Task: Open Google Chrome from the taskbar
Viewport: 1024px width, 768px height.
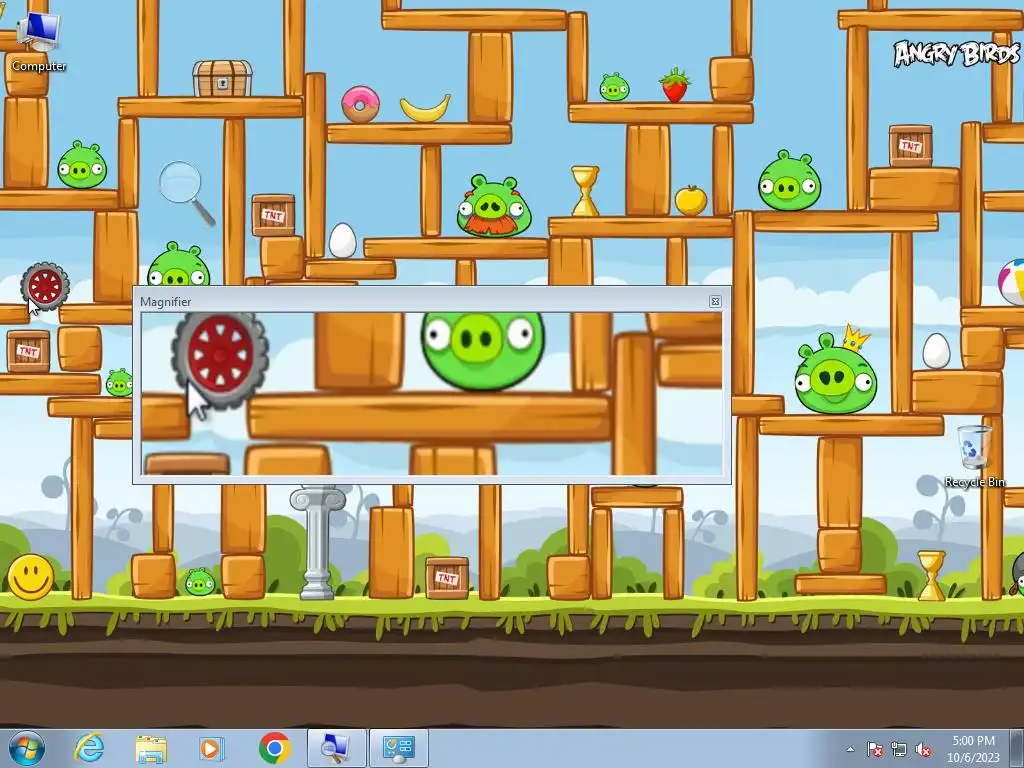Action: tap(274, 748)
